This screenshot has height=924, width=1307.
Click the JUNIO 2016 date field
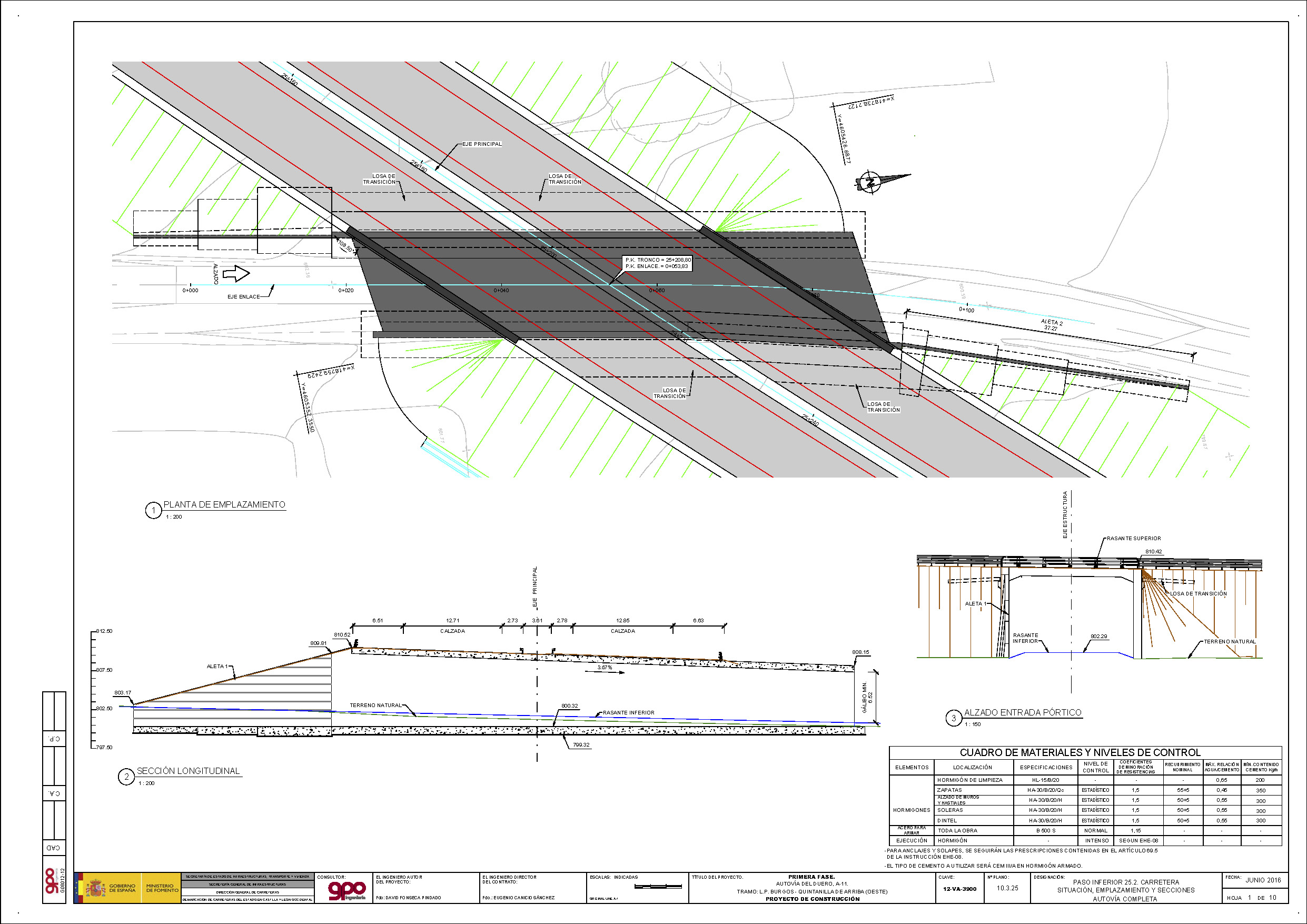click(x=1263, y=880)
